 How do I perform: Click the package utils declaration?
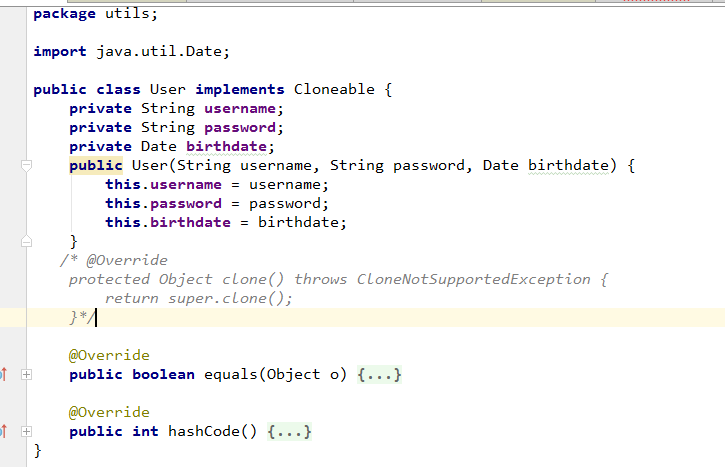95,14
